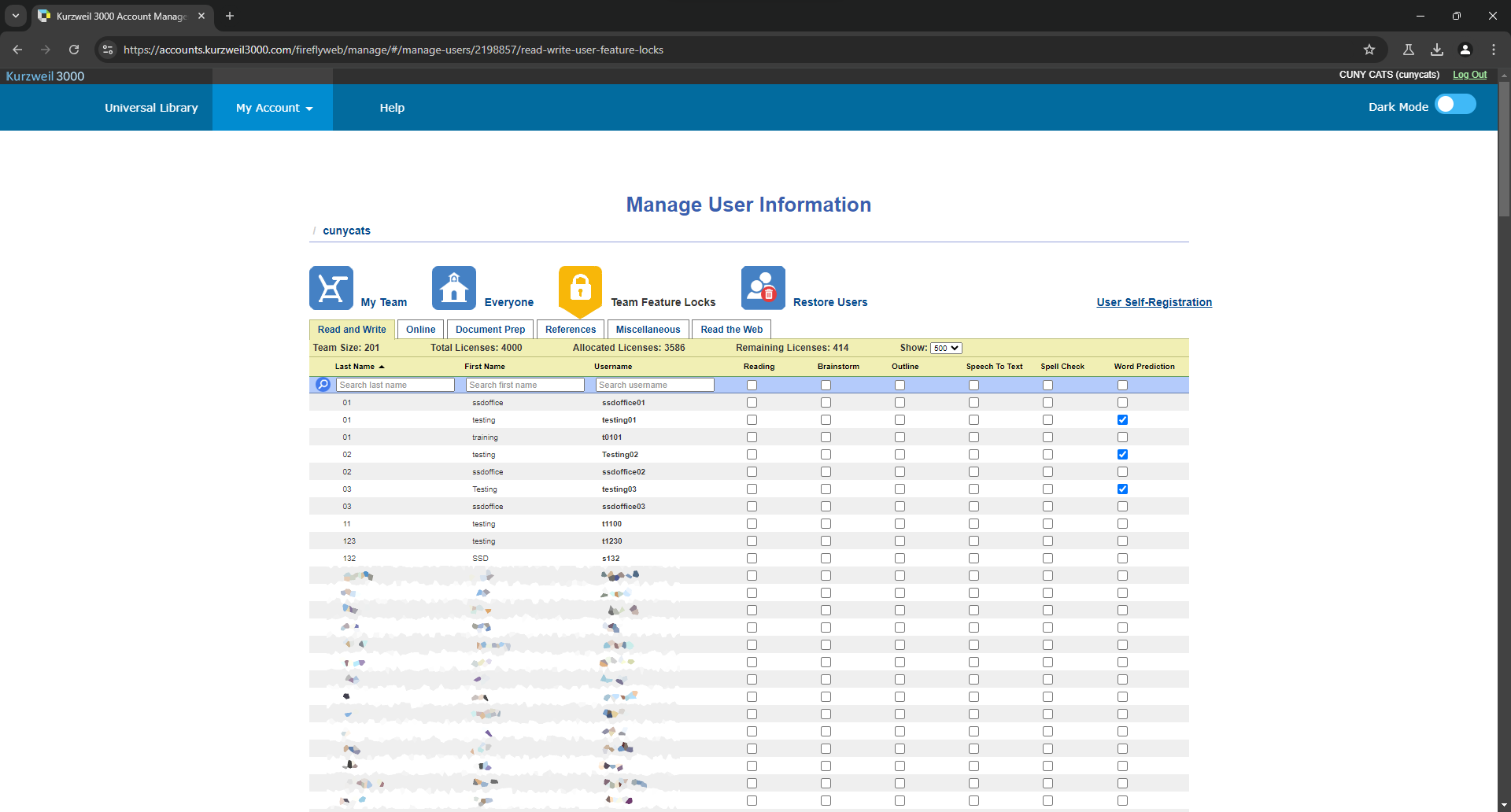Click the Everyone label link
The width and height of the screenshot is (1511, 812).
click(x=509, y=302)
